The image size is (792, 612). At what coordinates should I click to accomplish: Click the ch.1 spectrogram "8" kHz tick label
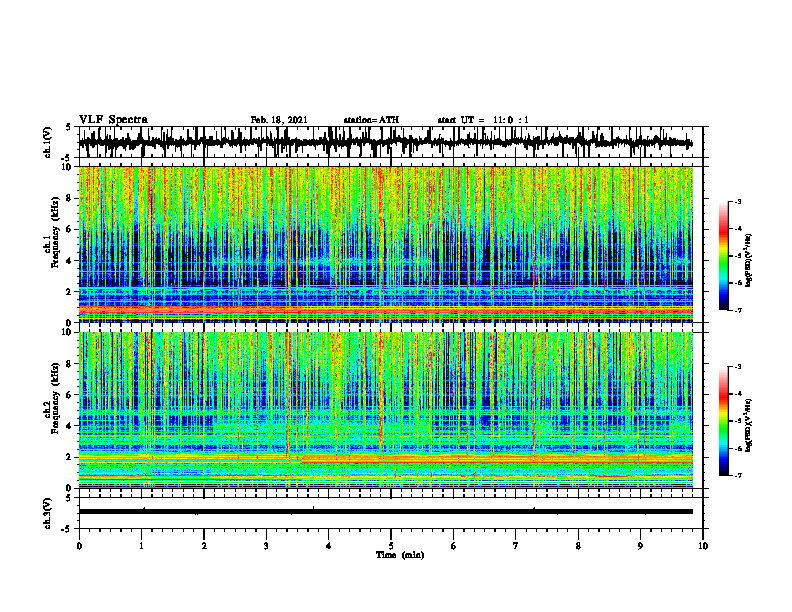click(x=70, y=198)
